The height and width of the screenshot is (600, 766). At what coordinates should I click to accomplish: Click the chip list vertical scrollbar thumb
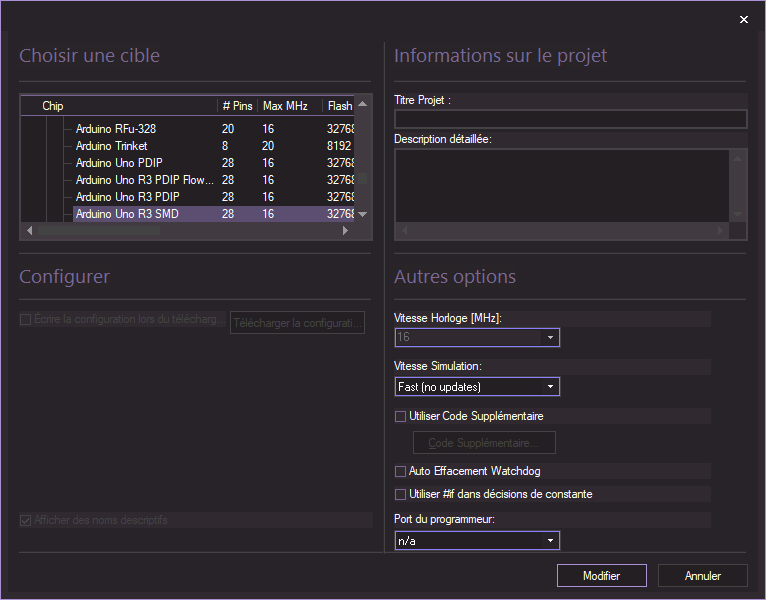pyautogui.click(x=362, y=178)
